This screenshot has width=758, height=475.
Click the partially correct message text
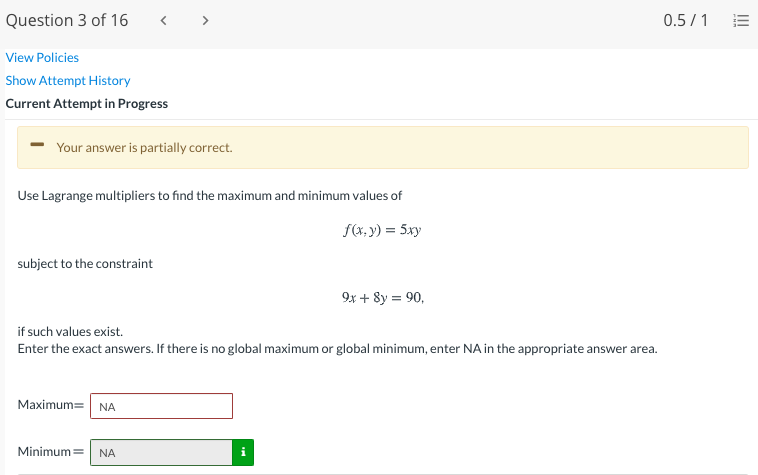point(144,147)
